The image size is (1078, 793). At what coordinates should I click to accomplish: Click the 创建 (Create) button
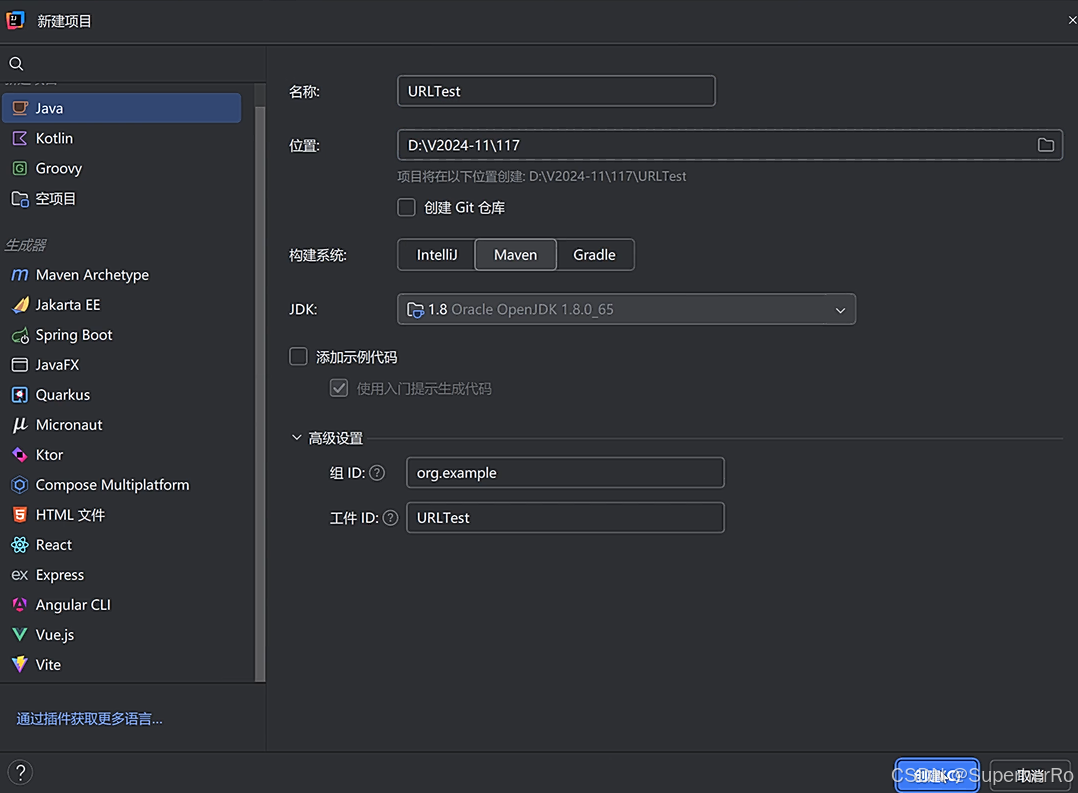[x=937, y=775]
